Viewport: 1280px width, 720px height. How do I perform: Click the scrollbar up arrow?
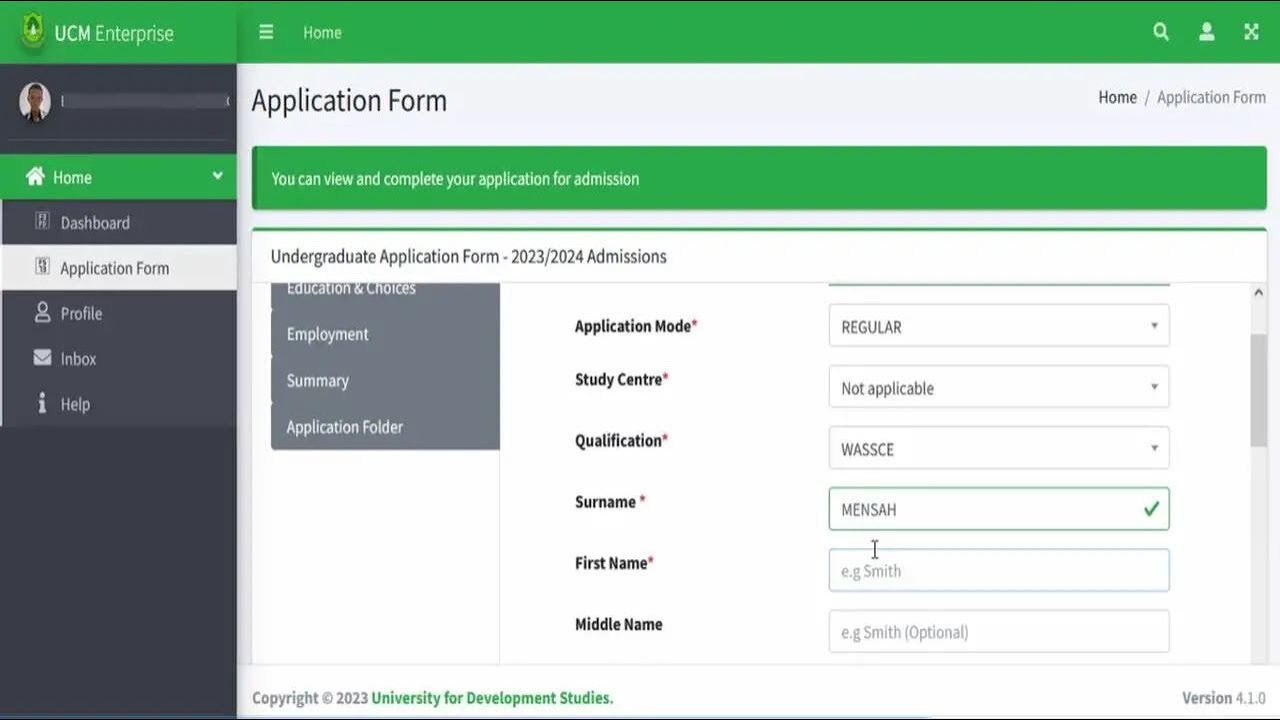1258,292
